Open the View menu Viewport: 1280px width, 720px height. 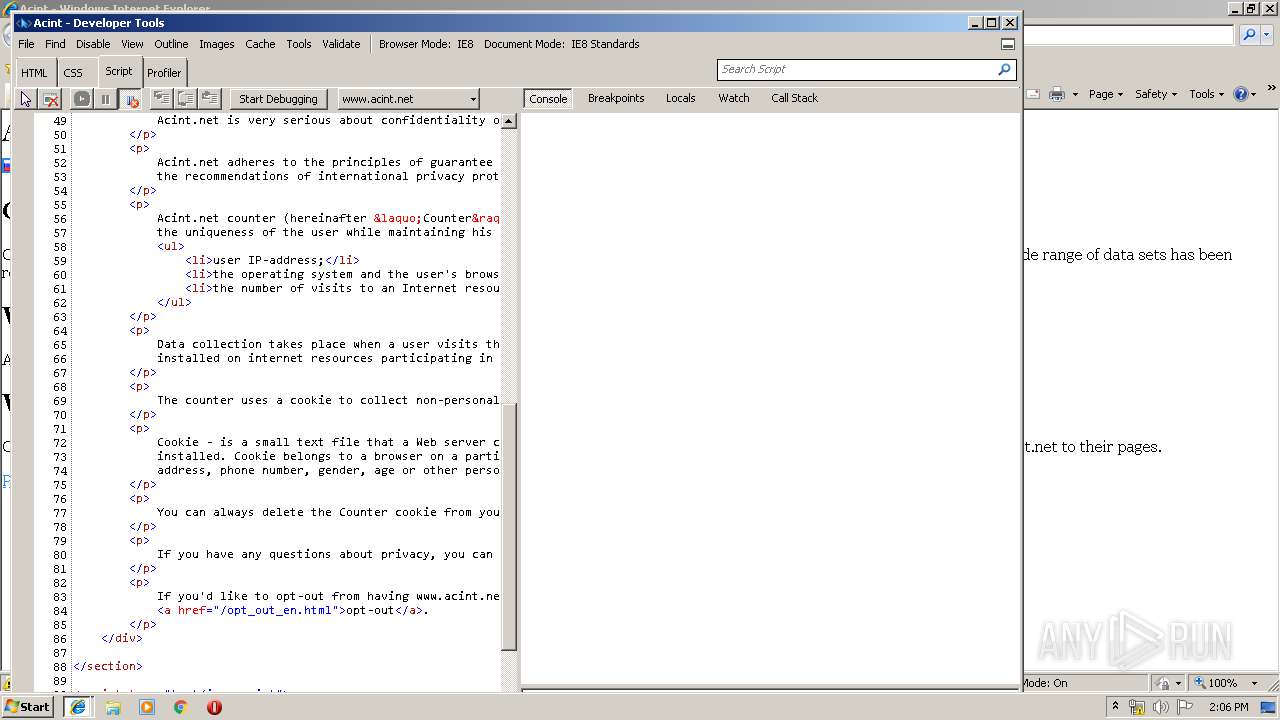tap(132, 44)
